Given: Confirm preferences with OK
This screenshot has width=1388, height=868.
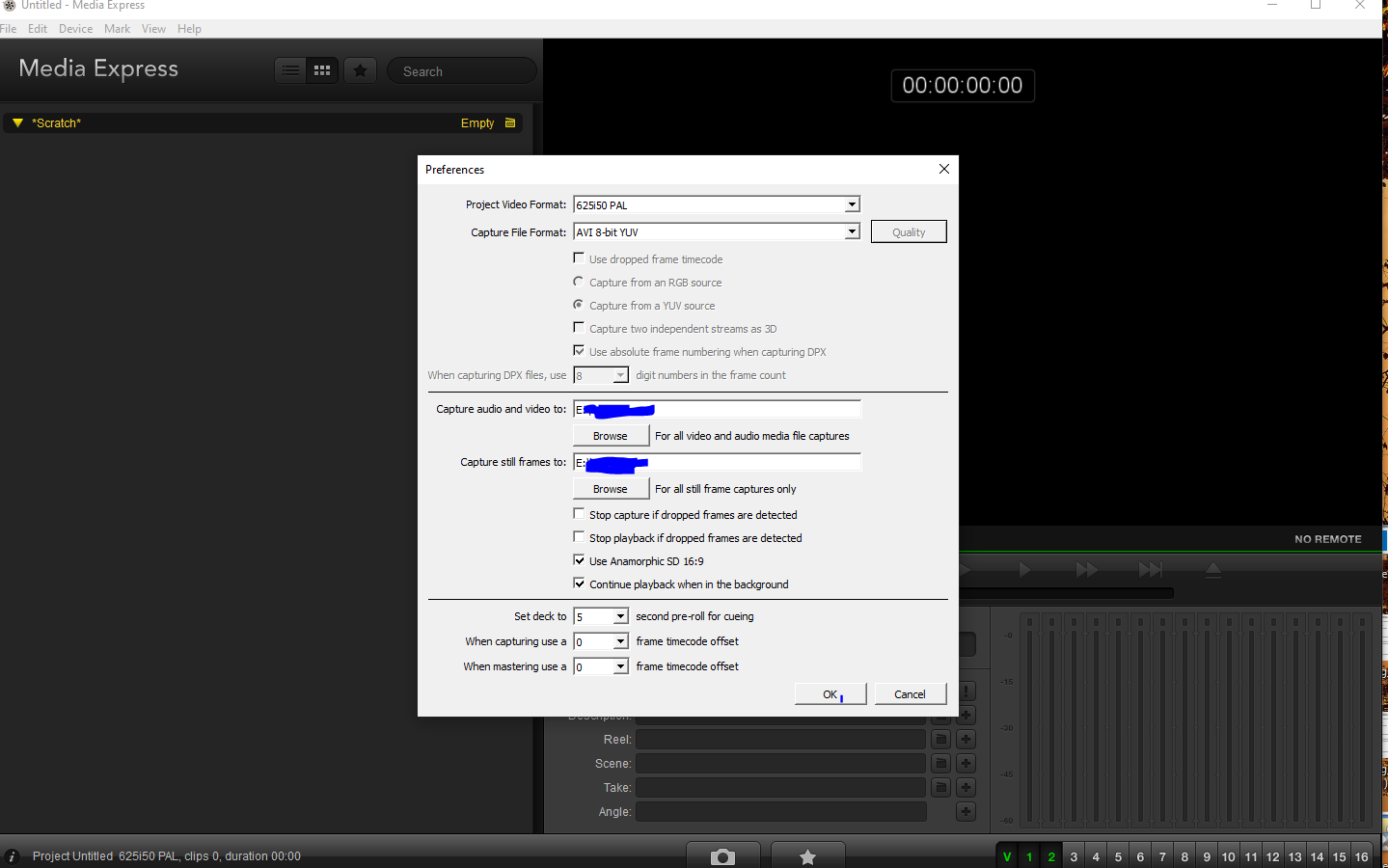Looking at the screenshot, I should click(x=830, y=694).
